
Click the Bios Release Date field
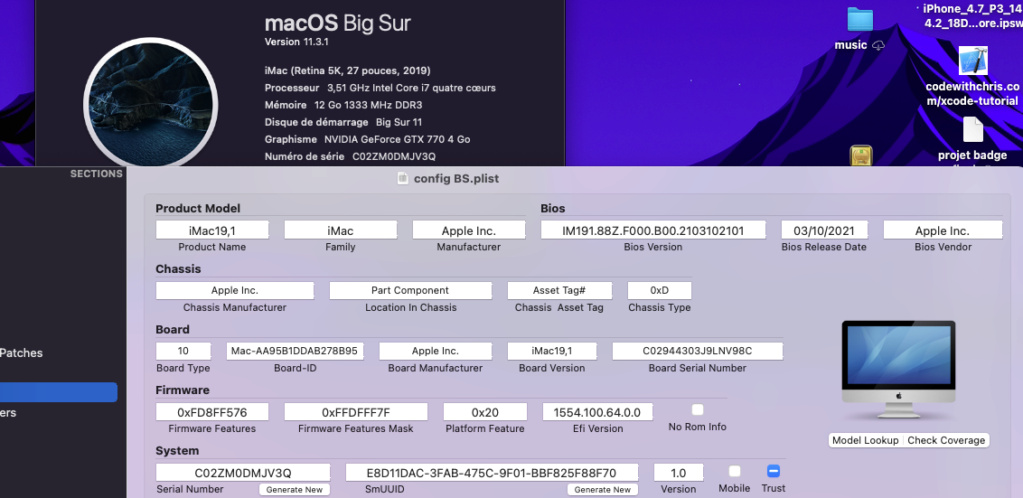825,230
